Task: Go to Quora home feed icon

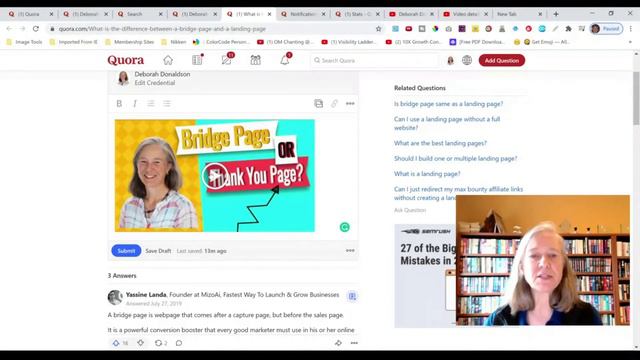Action: point(168,60)
